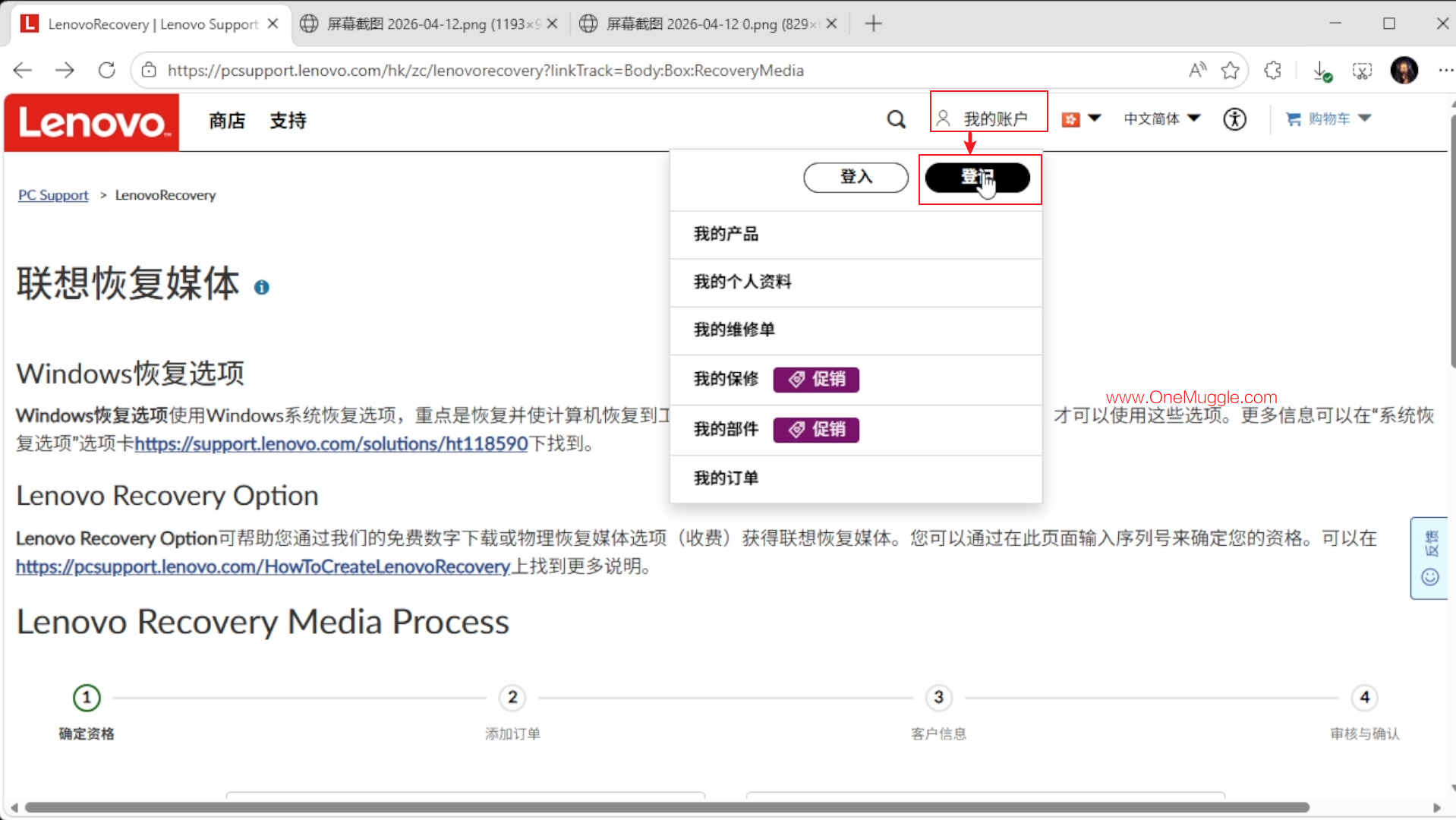Switch to 屏幕截图 2026-04-12 0.png tab
Screen dimensions: 1456x820
click(x=710, y=24)
